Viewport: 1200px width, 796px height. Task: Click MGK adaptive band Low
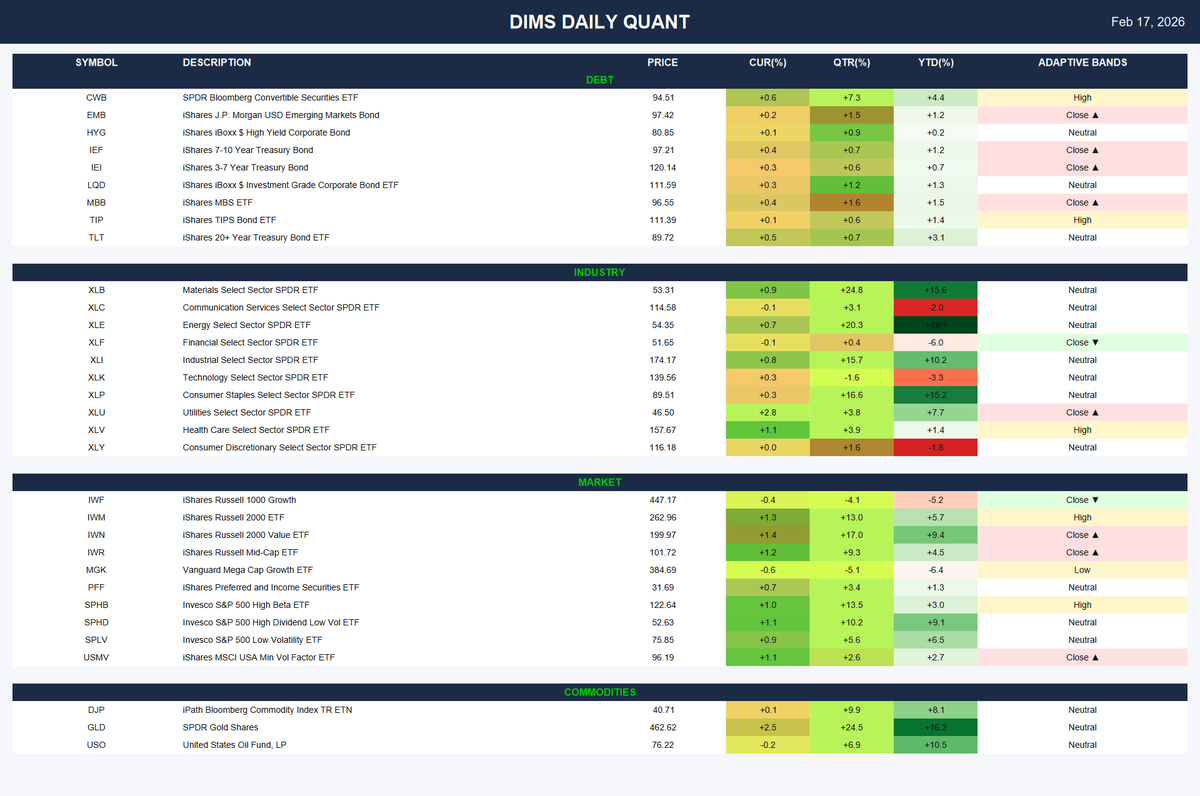click(1082, 570)
